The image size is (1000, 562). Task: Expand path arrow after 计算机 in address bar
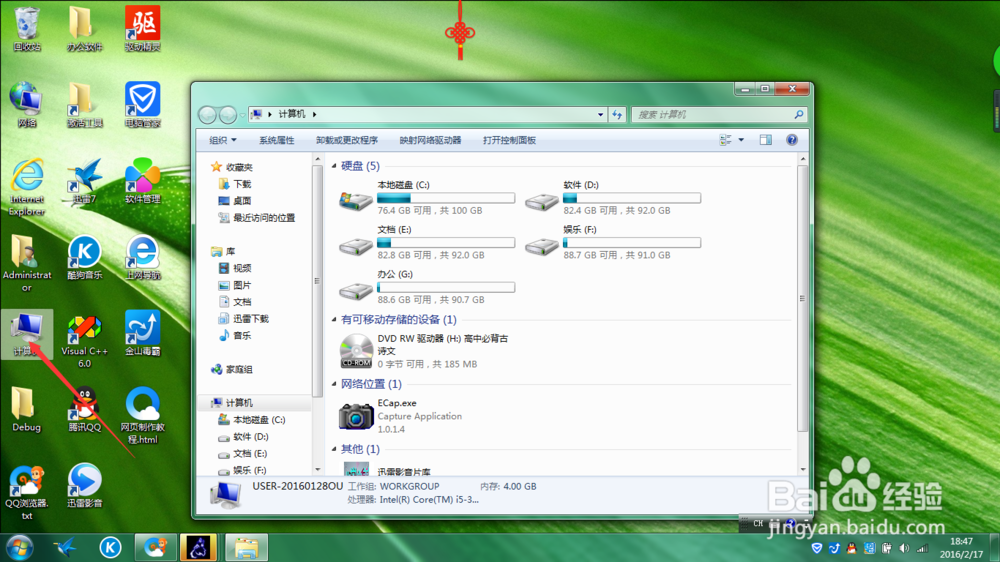click(x=314, y=114)
